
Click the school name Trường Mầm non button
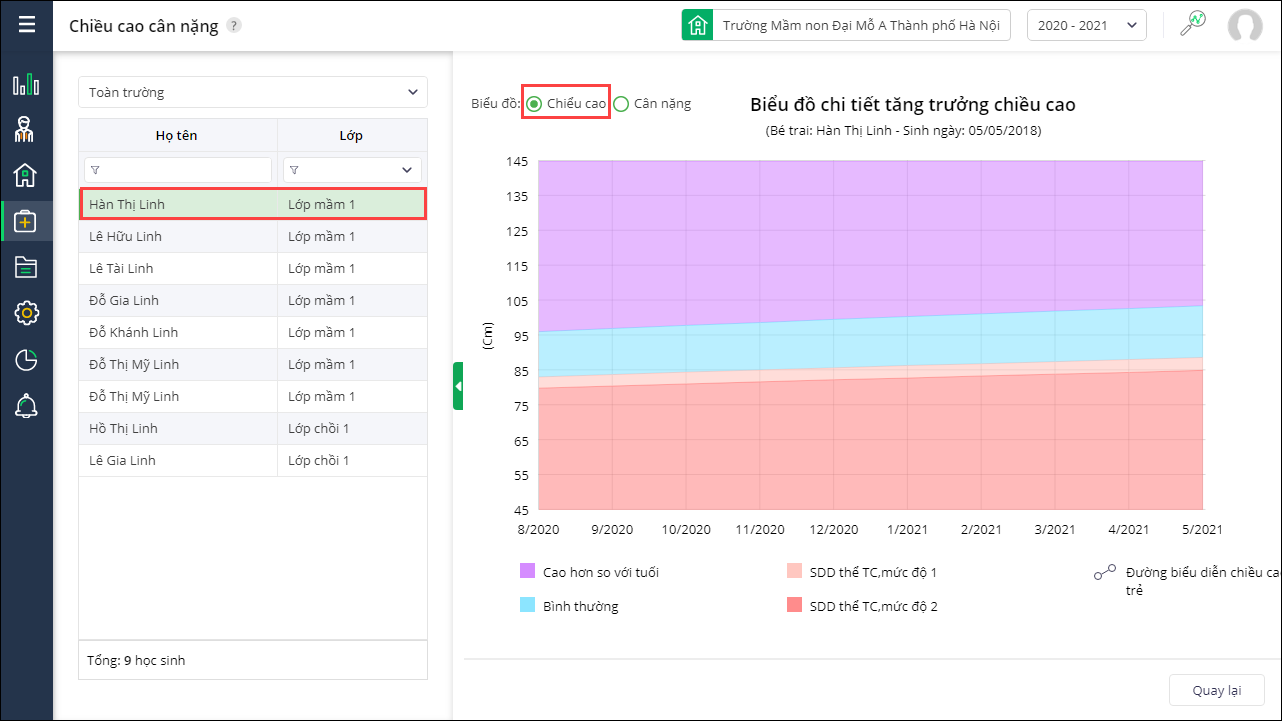pos(846,26)
